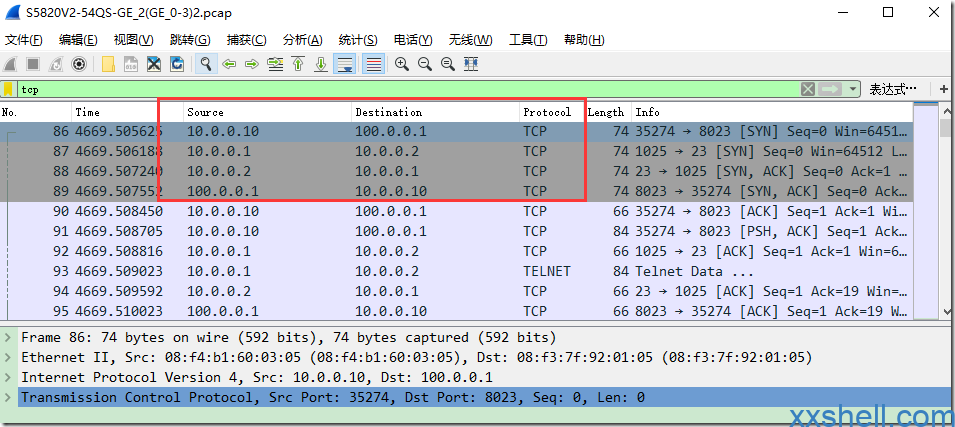The width and height of the screenshot is (955, 427).
Task: Open the display filter history dropdown
Action: [851, 90]
